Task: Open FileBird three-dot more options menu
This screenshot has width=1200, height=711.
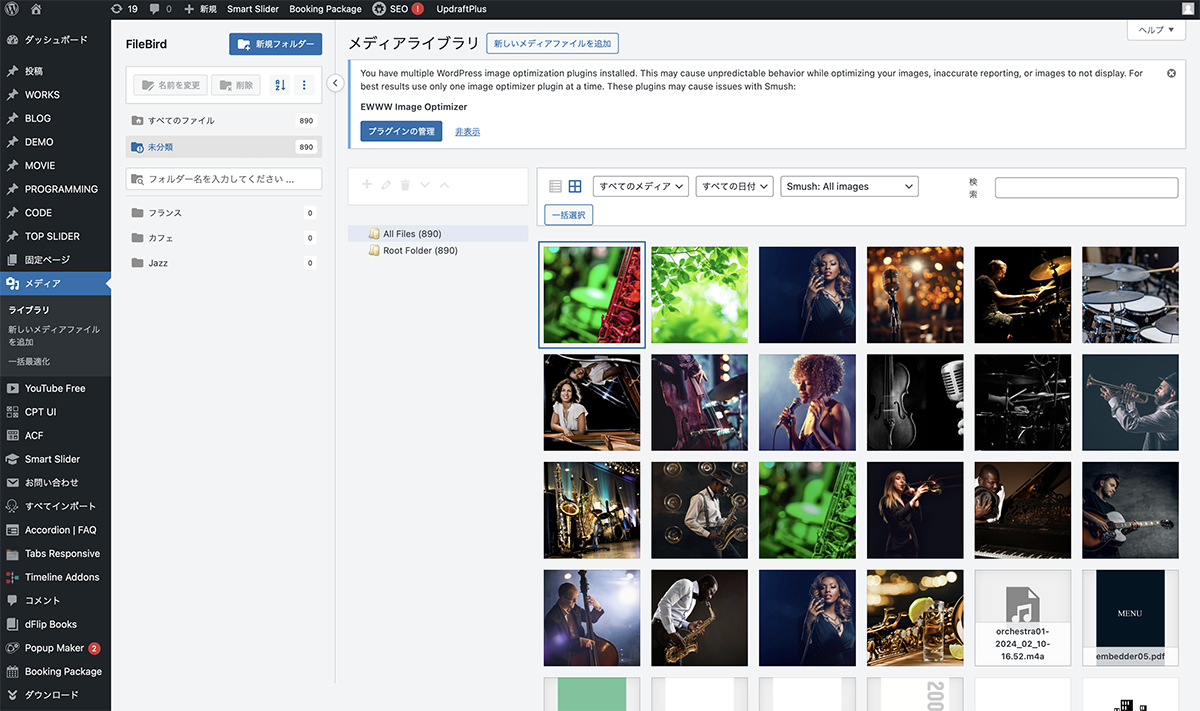Action: (x=304, y=85)
